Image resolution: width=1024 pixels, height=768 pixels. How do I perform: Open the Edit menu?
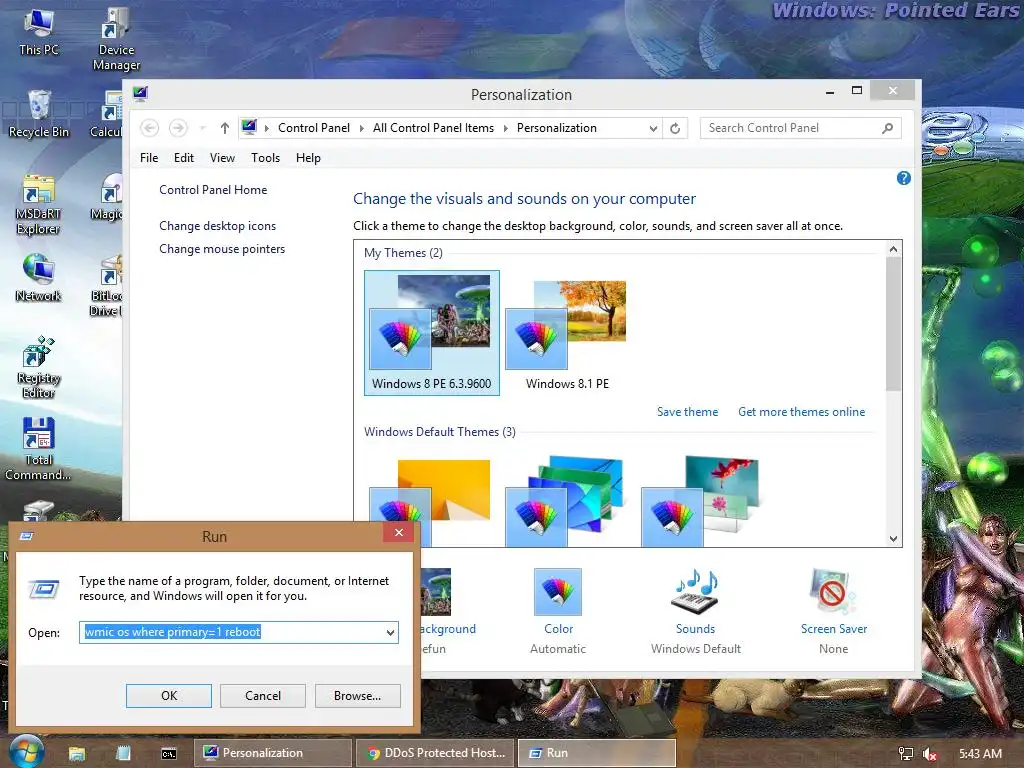(x=184, y=158)
